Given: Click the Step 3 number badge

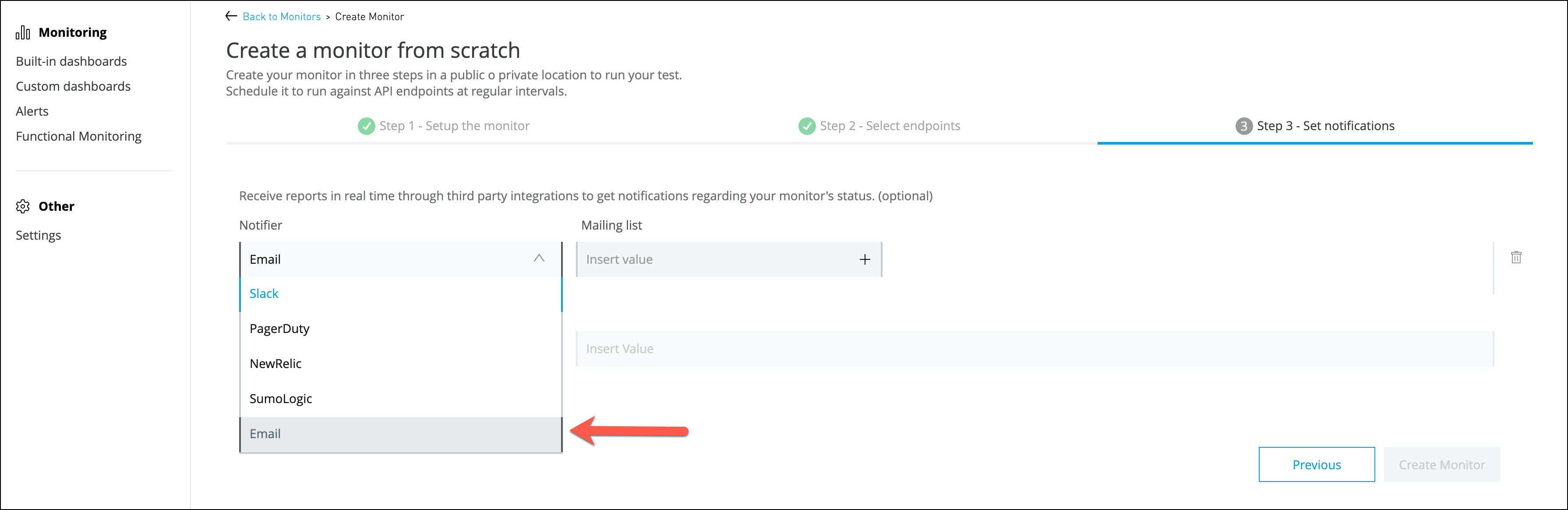Looking at the screenshot, I should [1243, 126].
